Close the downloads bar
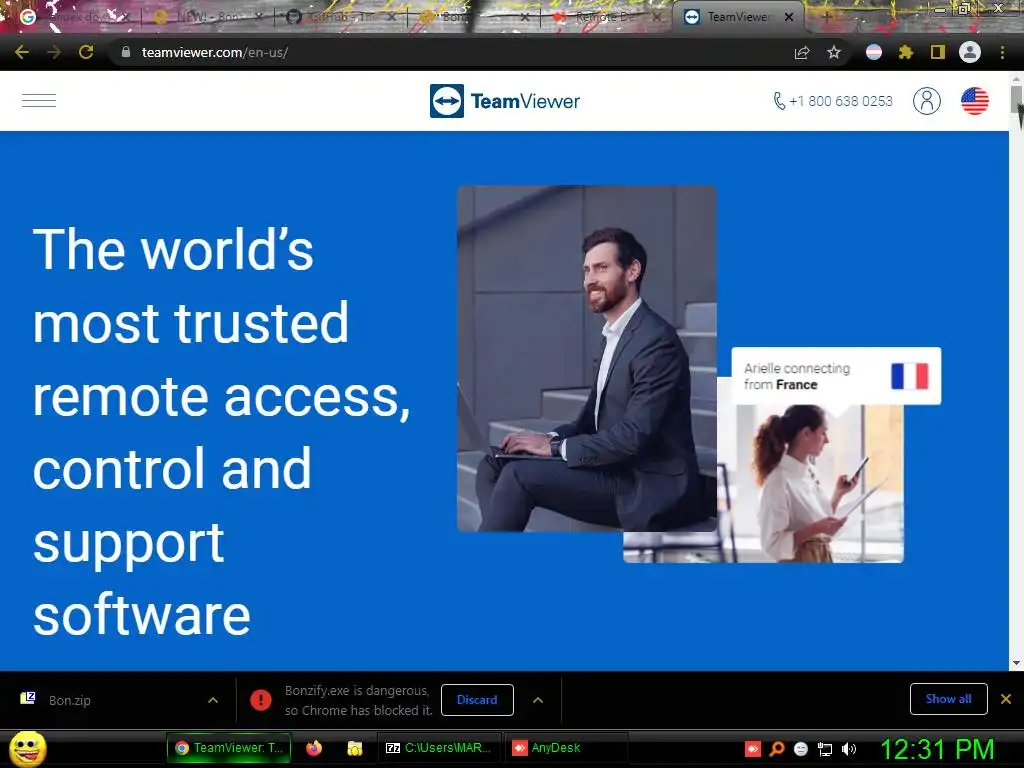This screenshot has width=1024, height=768. 1006,699
